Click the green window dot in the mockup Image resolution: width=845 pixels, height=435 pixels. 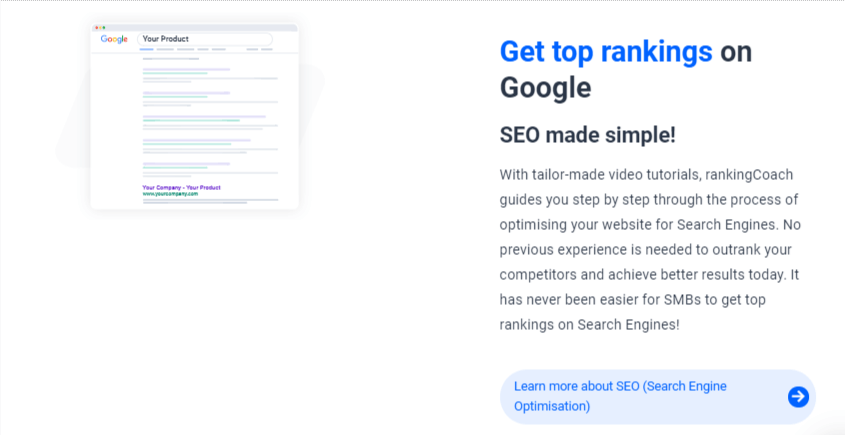pos(106,27)
